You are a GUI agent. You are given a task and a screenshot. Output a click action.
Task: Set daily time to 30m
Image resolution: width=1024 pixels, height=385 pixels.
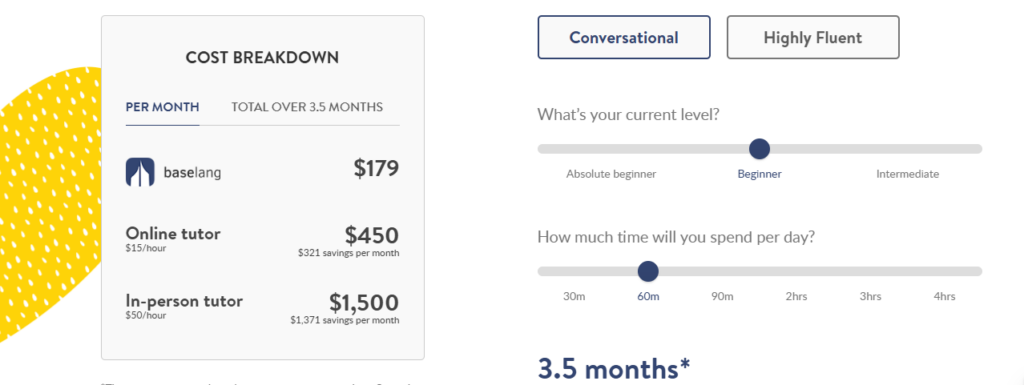(x=574, y=296)
